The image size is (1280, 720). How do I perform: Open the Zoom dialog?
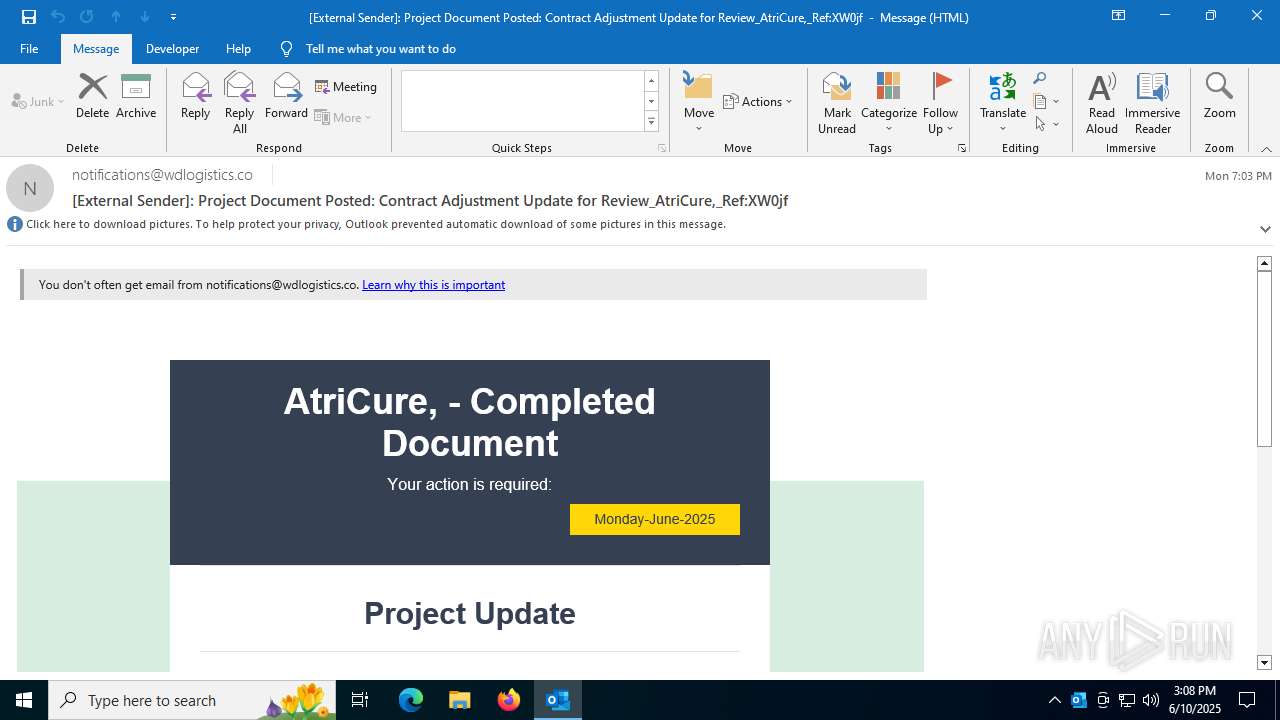pos(1219,96)
